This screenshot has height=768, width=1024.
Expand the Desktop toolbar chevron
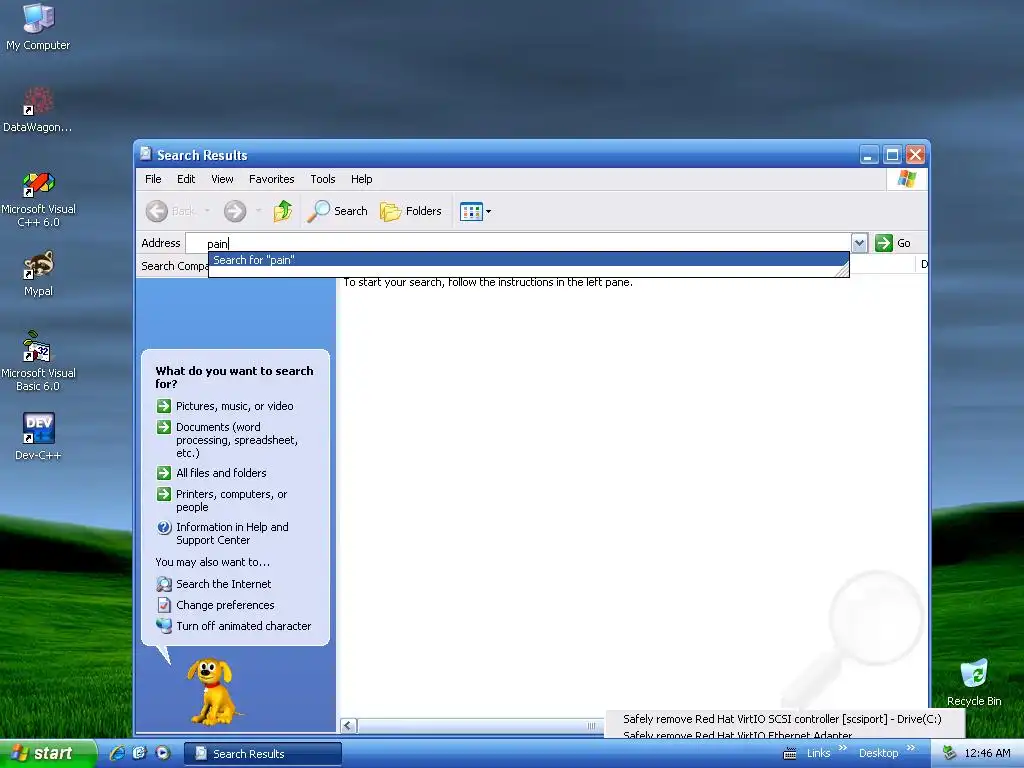point(911,748)
